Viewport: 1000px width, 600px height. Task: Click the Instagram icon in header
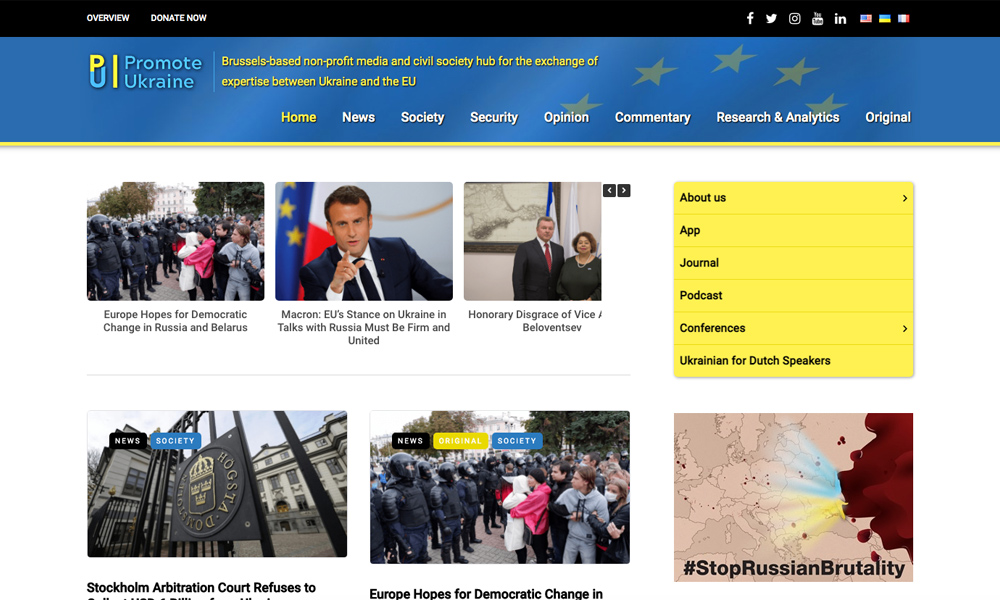(794, 18)
